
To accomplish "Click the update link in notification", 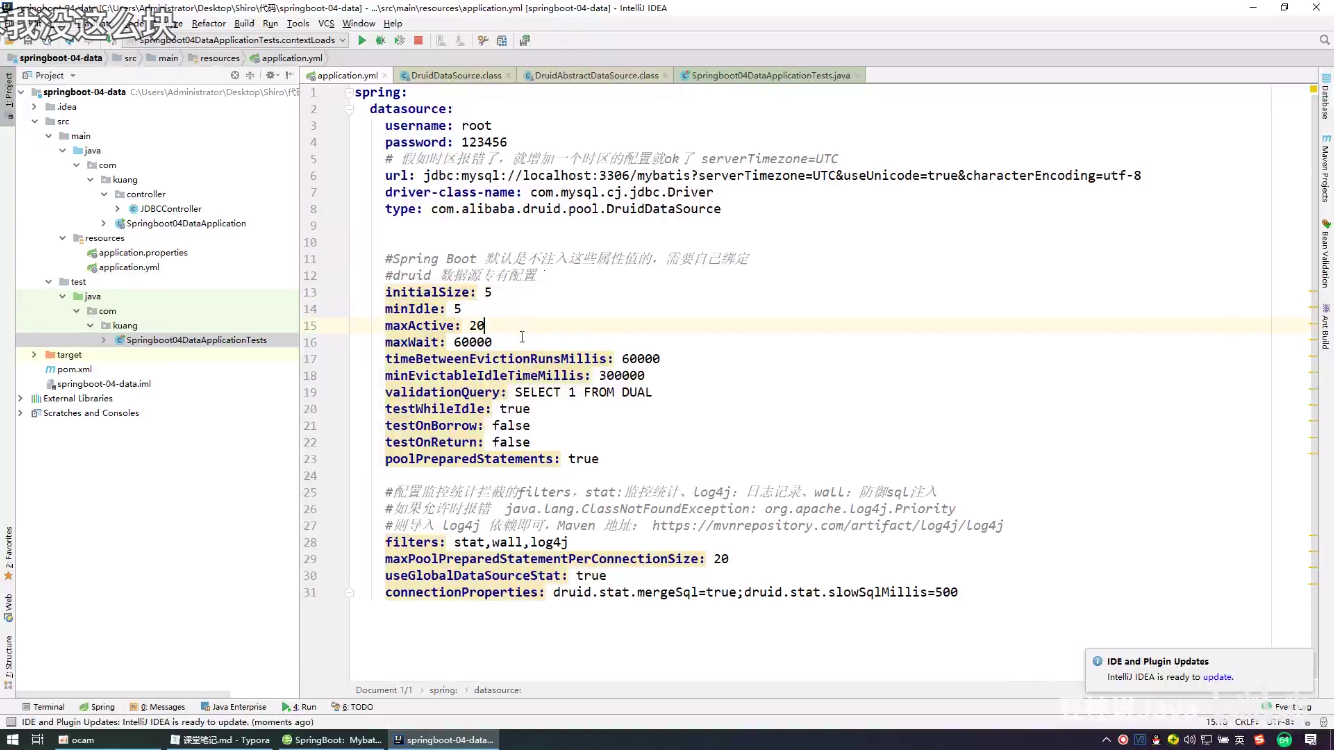I will [x=1217, y=677].
